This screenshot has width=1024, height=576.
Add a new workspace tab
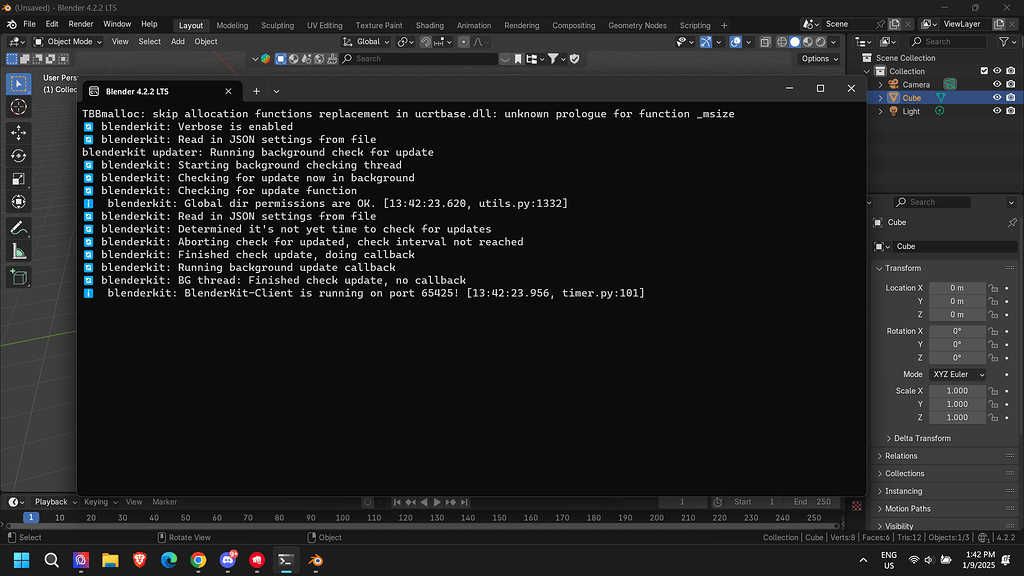tap(724, 25)
